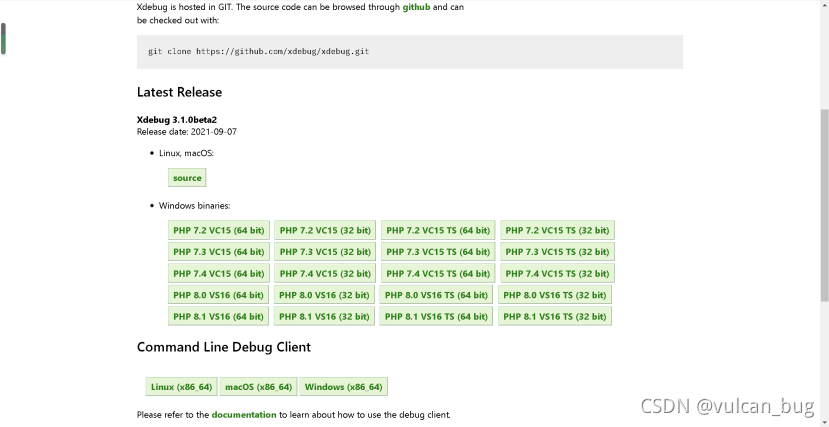The height and width of the screenshot is (427, 829).
Task: Download the Linux source package
Action: pyautogui.click(x=187, y=178)
